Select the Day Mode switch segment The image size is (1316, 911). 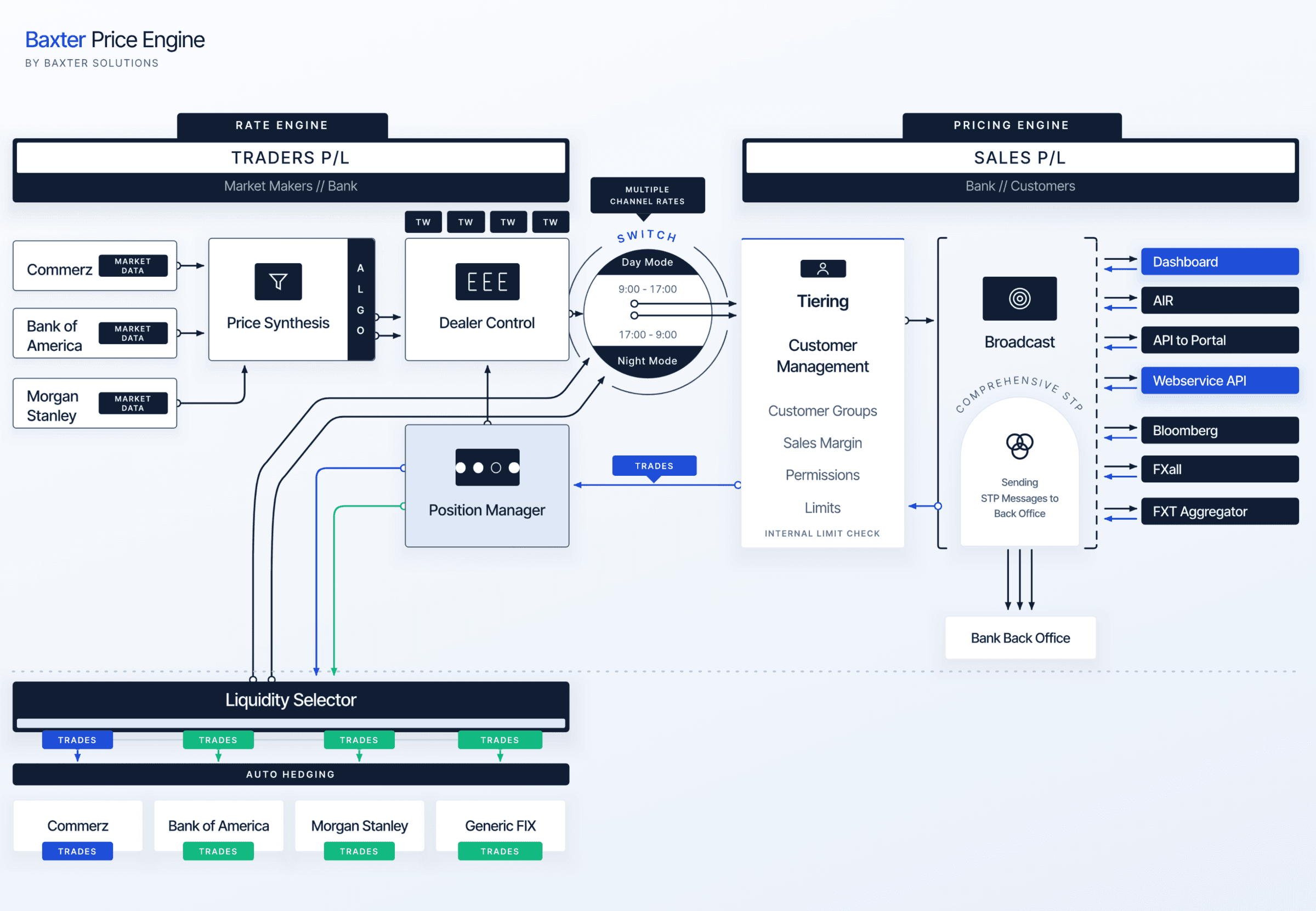point(647,263)
